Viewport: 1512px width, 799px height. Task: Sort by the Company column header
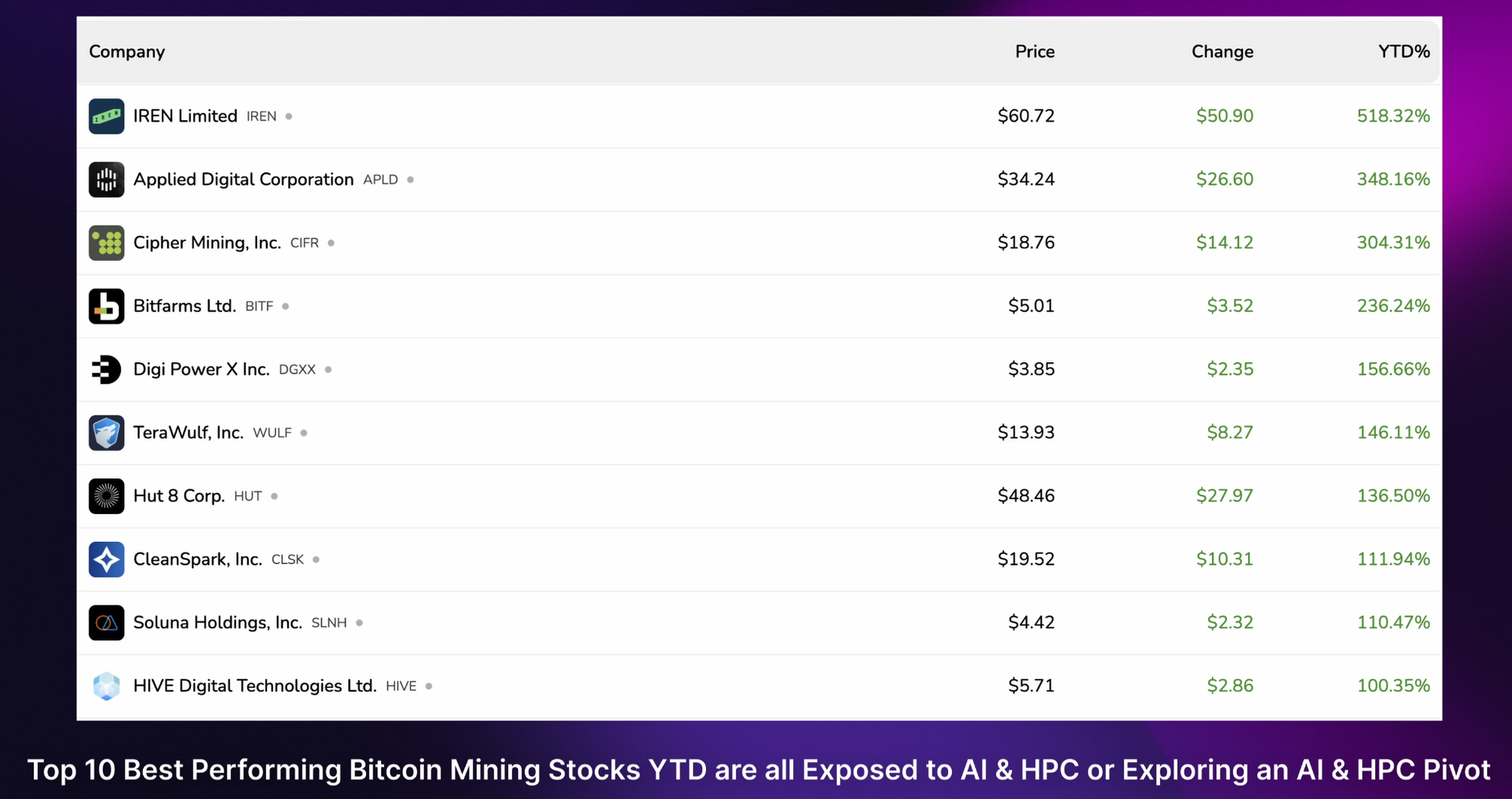(127, 51)
